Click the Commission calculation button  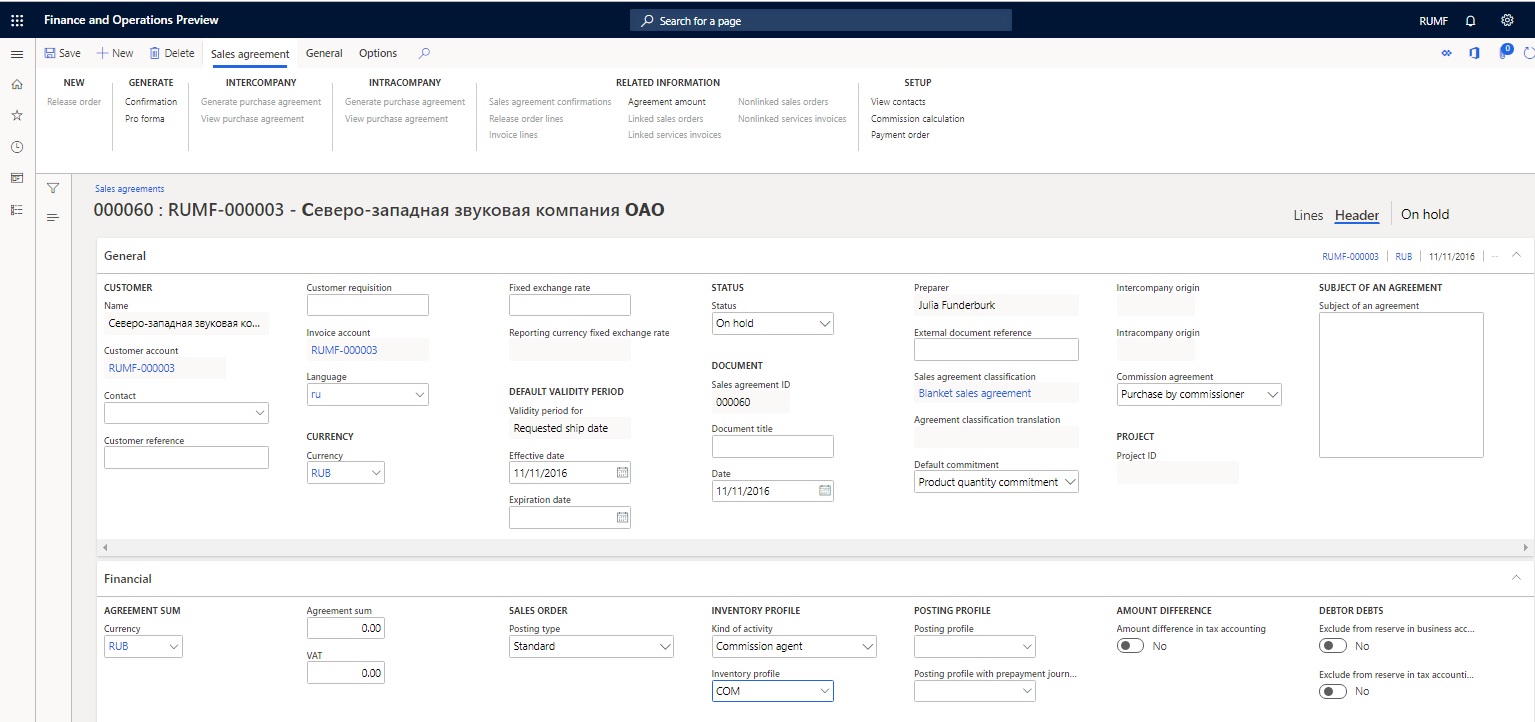coord(918,118)
